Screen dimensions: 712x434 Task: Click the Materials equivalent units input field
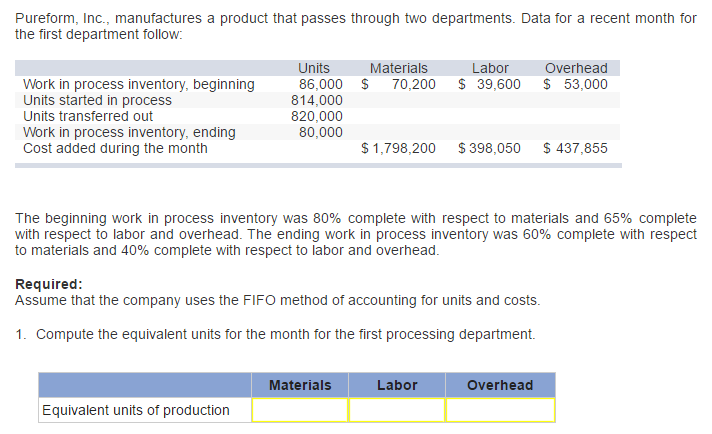click(x=299, y=410)
